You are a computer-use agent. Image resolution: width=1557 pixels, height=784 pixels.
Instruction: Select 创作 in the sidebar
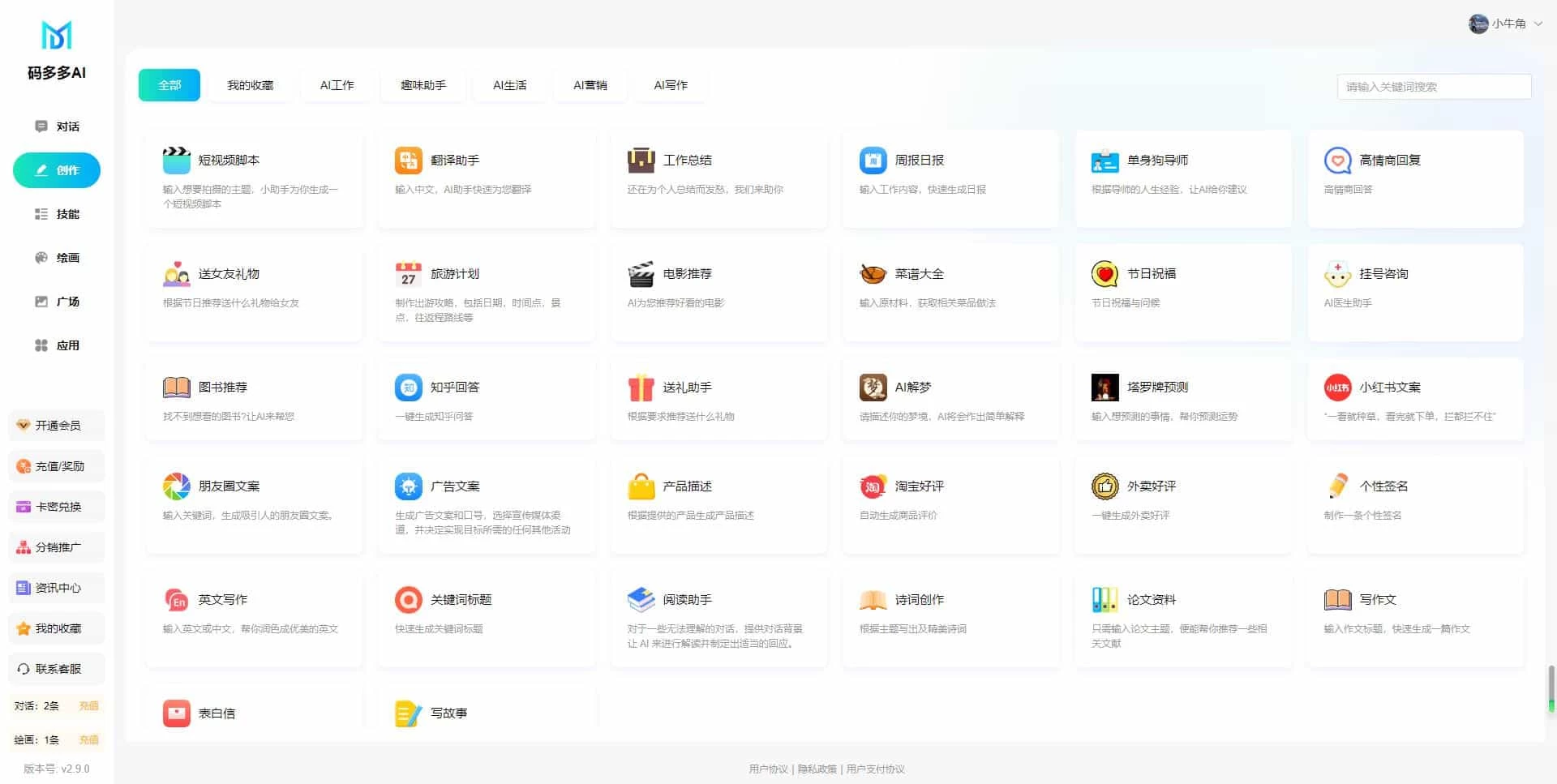[57, 170]
